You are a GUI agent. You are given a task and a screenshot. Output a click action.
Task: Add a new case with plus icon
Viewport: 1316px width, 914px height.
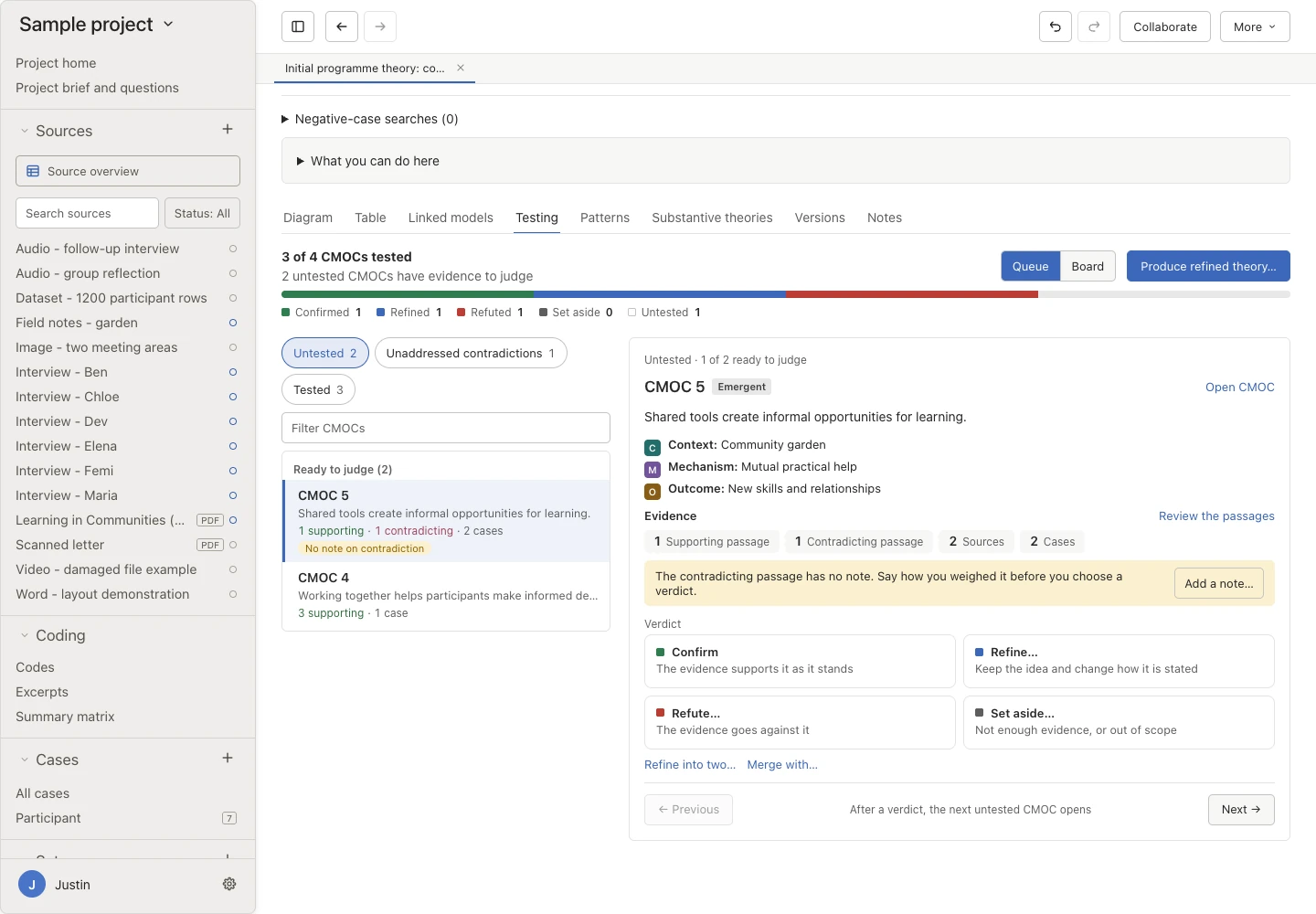tap(228, 759)
